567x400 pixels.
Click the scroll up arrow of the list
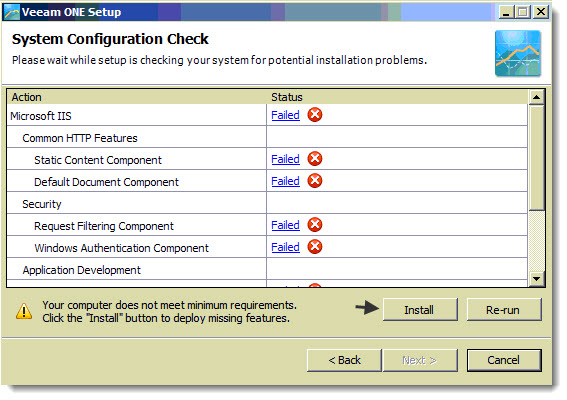coord(537,97)
